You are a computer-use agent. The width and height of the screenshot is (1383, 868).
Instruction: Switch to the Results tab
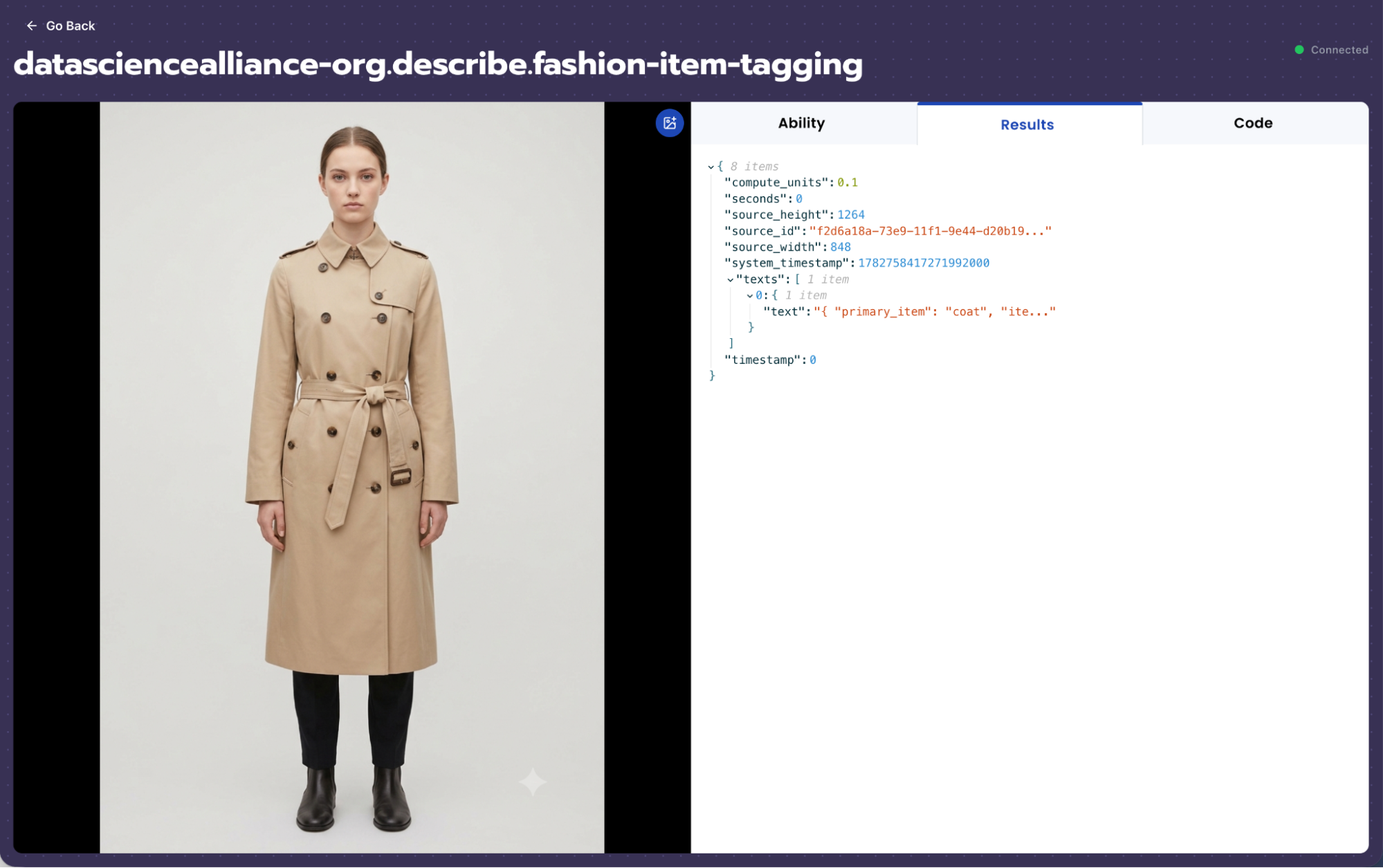point(1029,124)
